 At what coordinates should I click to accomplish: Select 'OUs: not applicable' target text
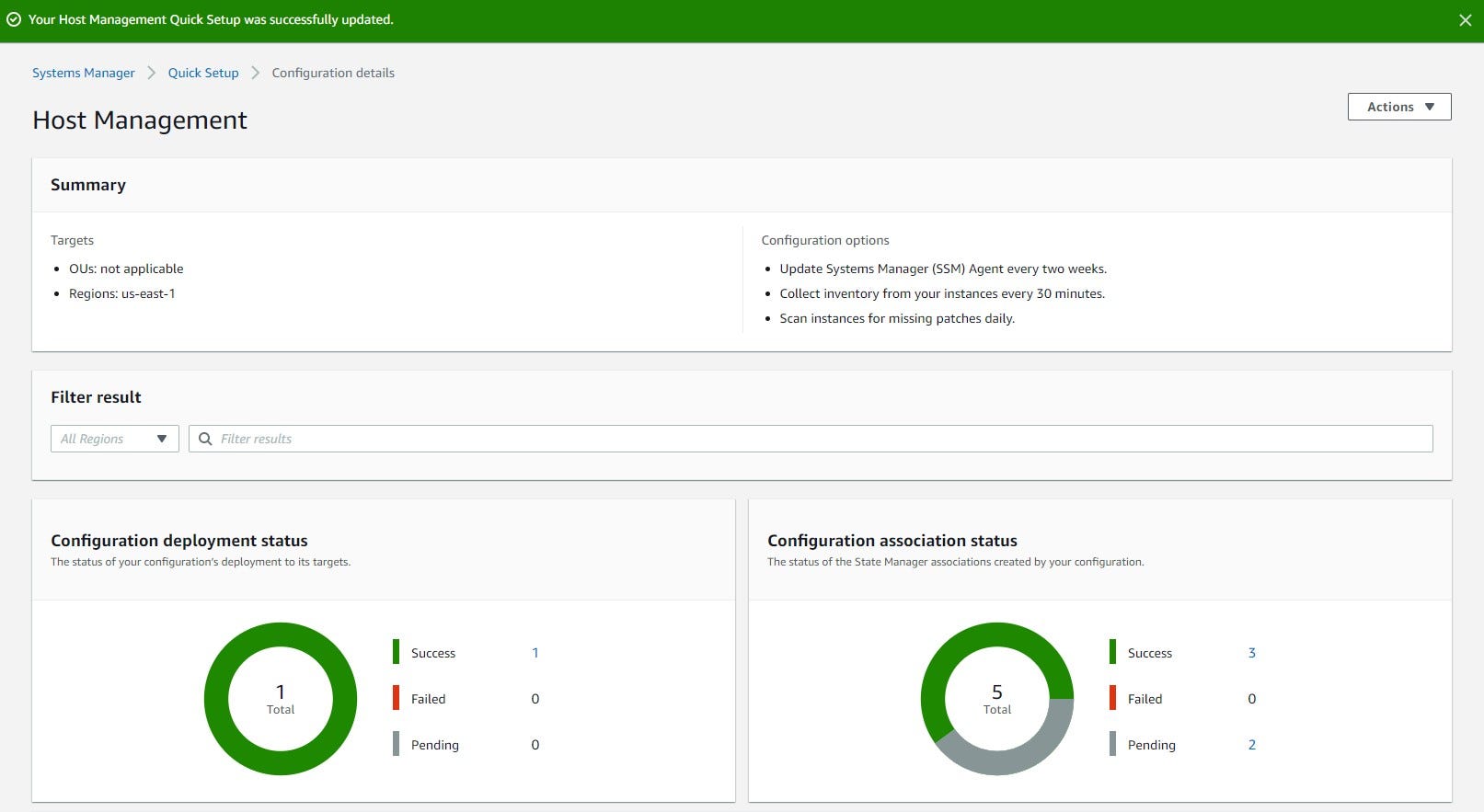tap(126, 269)
